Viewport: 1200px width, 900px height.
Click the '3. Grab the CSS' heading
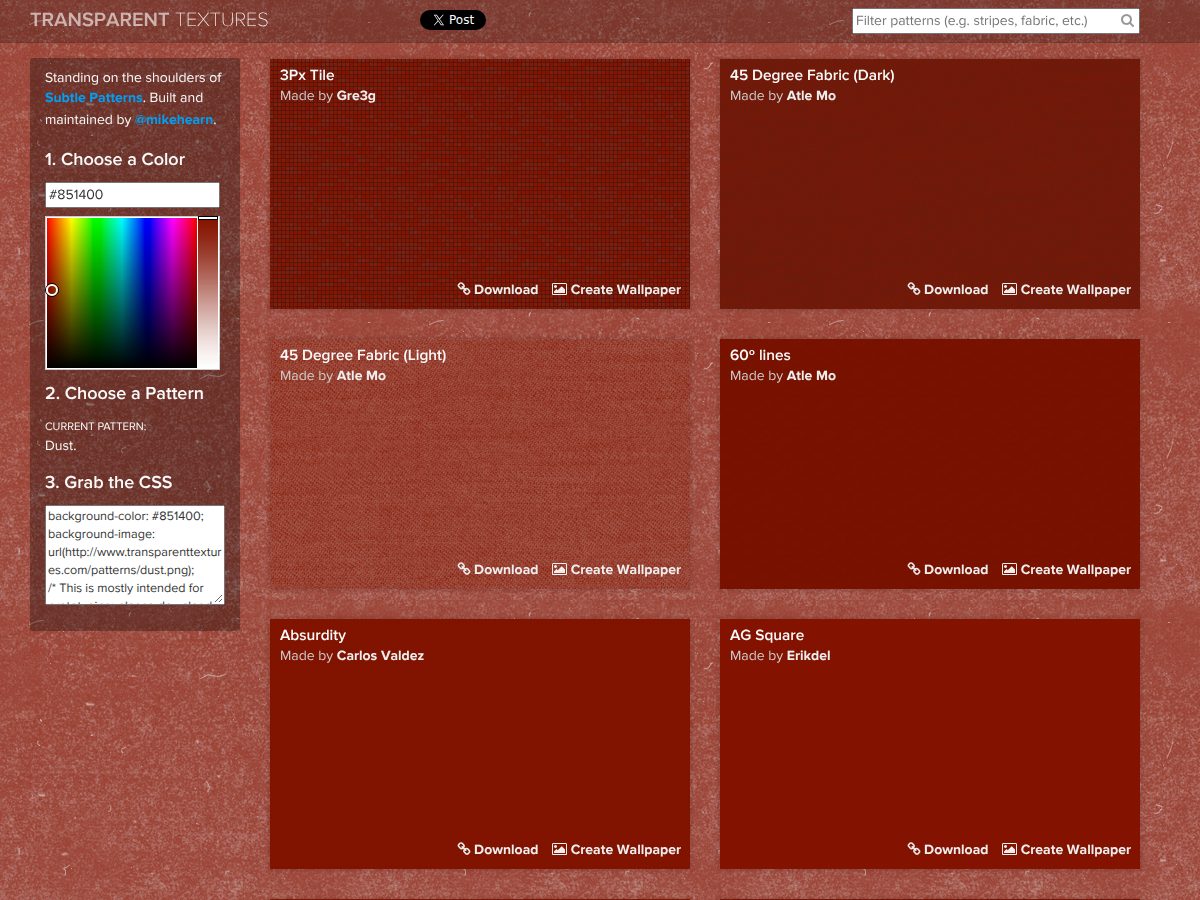coord(108,483)
